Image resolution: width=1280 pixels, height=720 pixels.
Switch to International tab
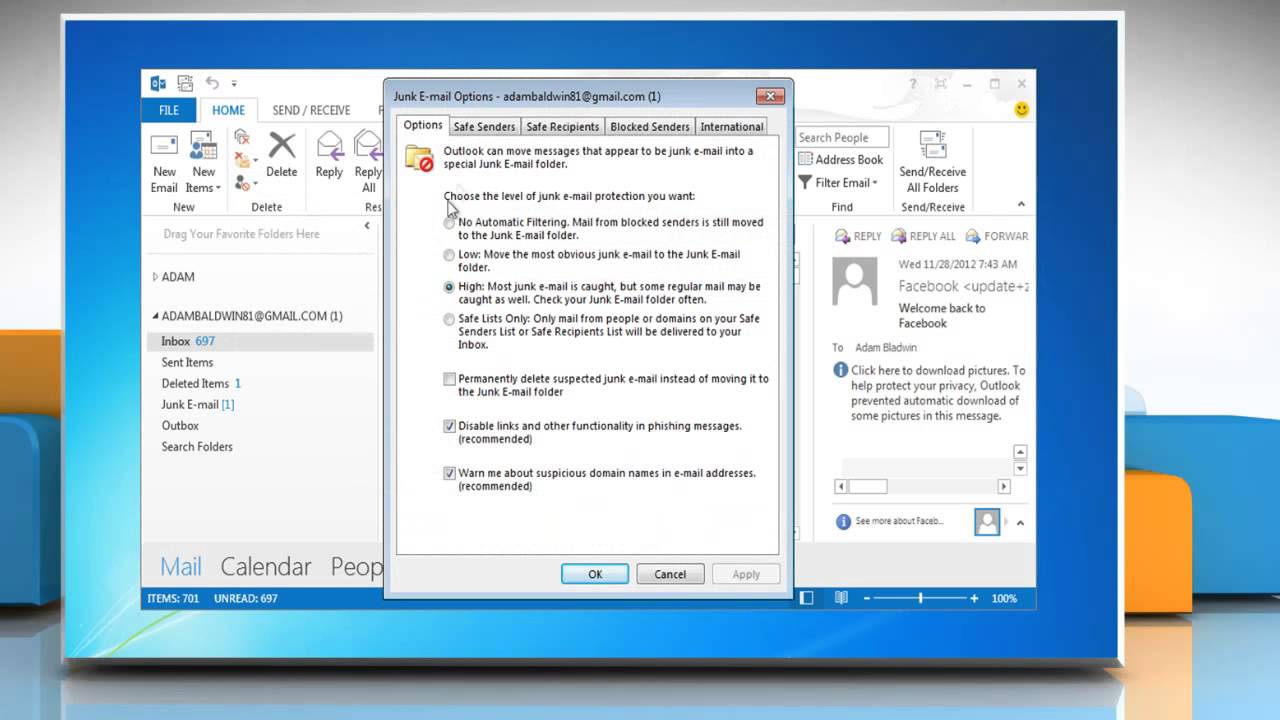pyautogui.click(x=732, y=127)
